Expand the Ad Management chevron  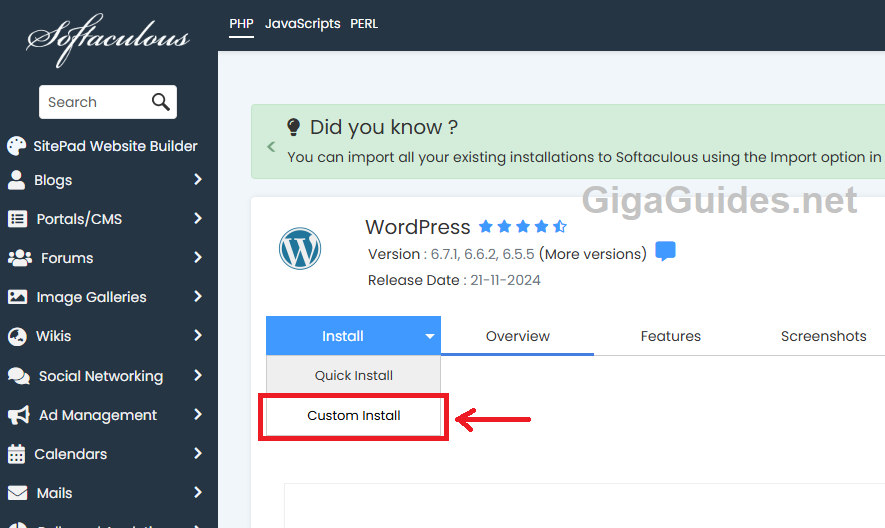tap(198, 414)
